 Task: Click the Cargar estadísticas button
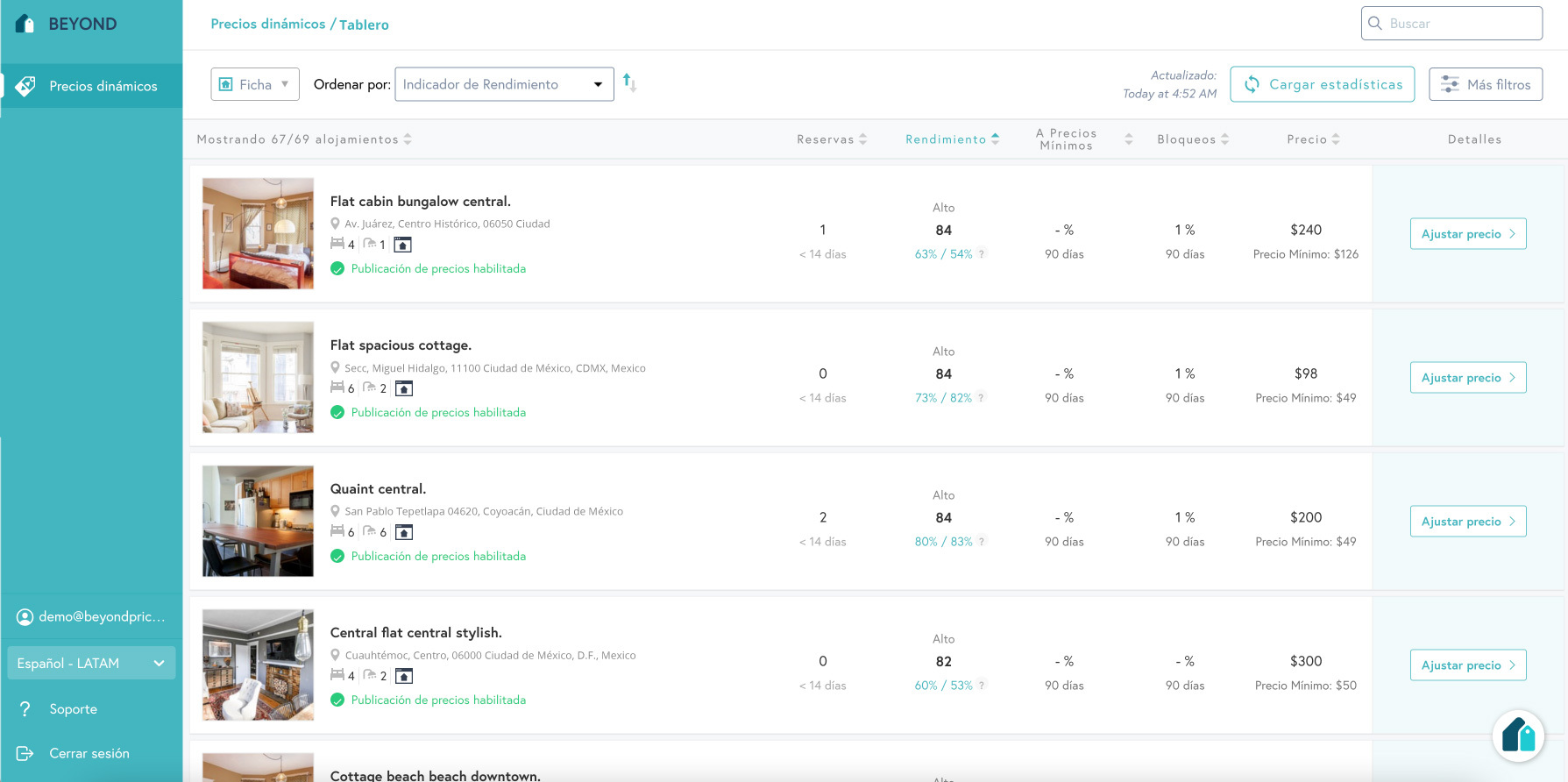(1322, 84)
